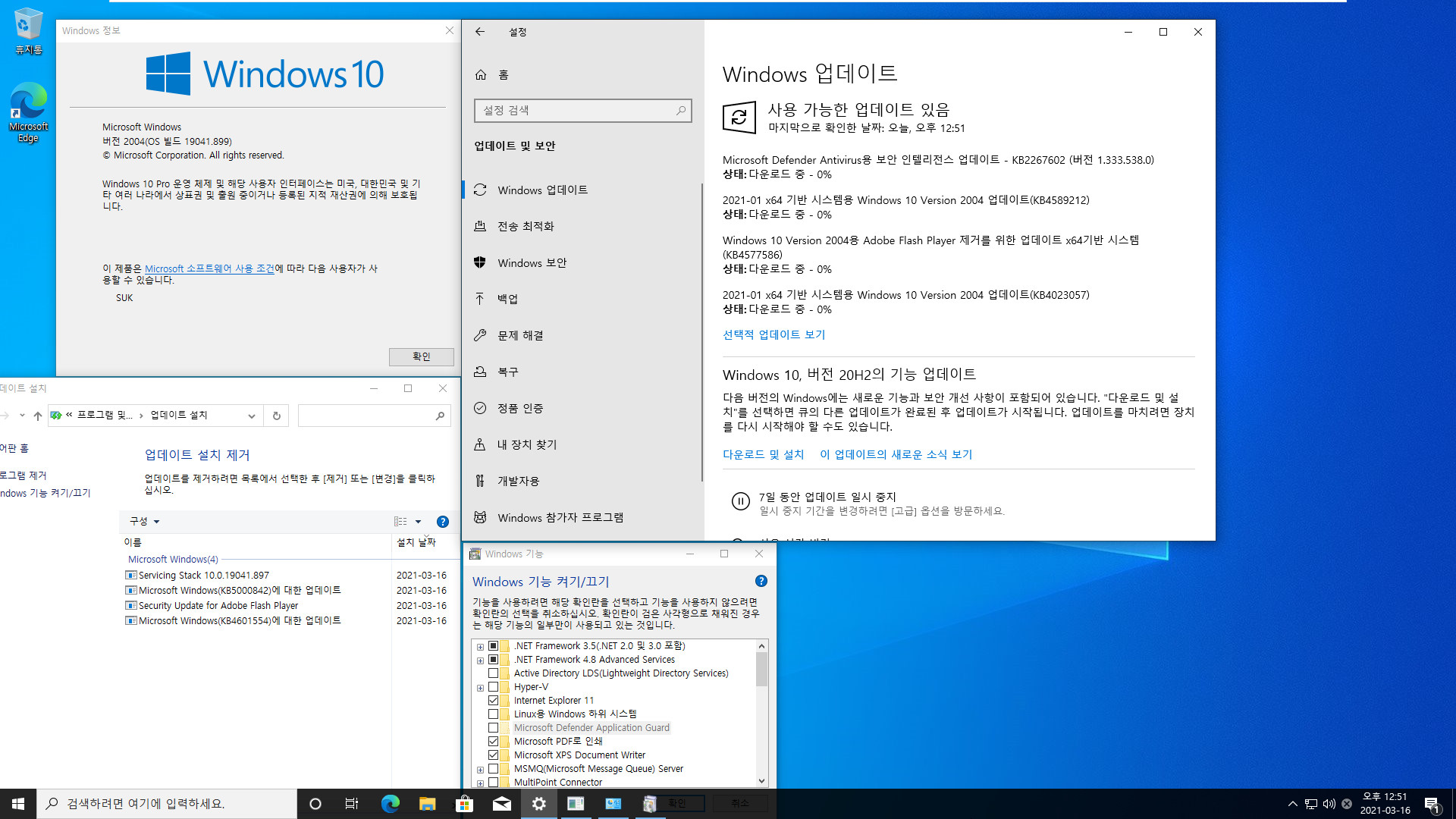Click the search magnifier in Settings search box
This screenshot has height=819, width=1456.
681,111
